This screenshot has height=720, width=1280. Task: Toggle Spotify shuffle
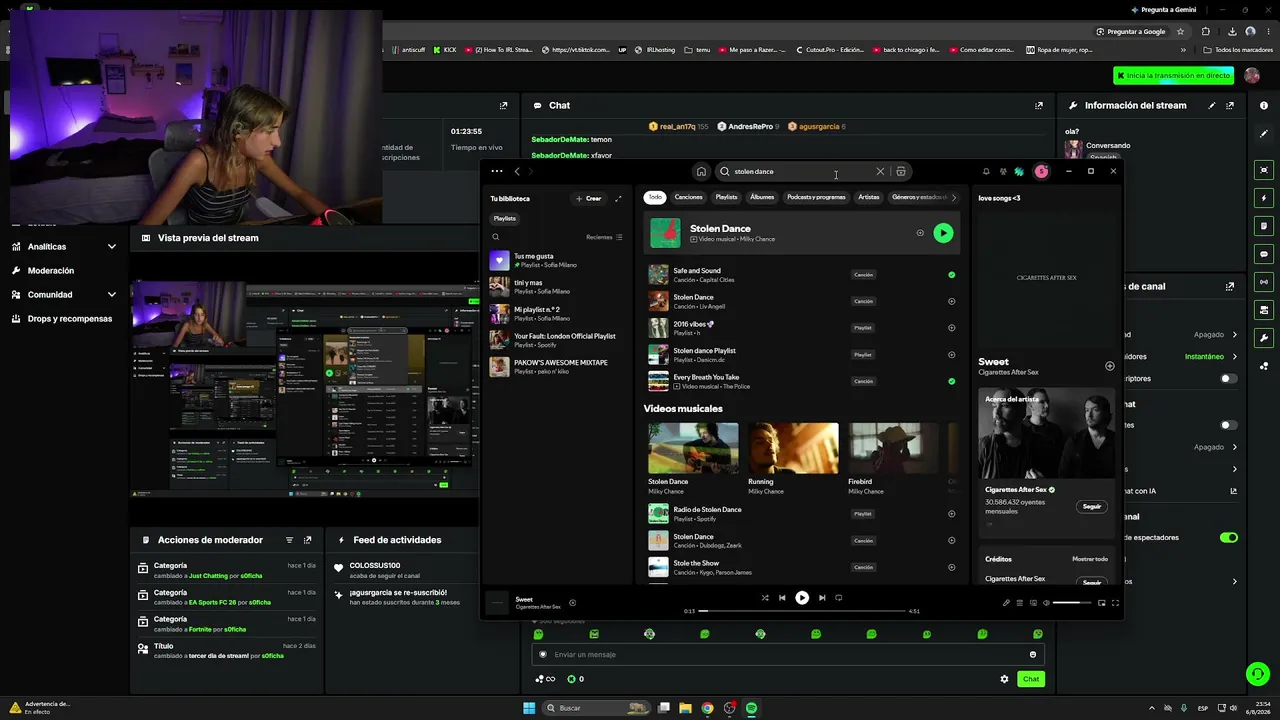click(765, 598)
